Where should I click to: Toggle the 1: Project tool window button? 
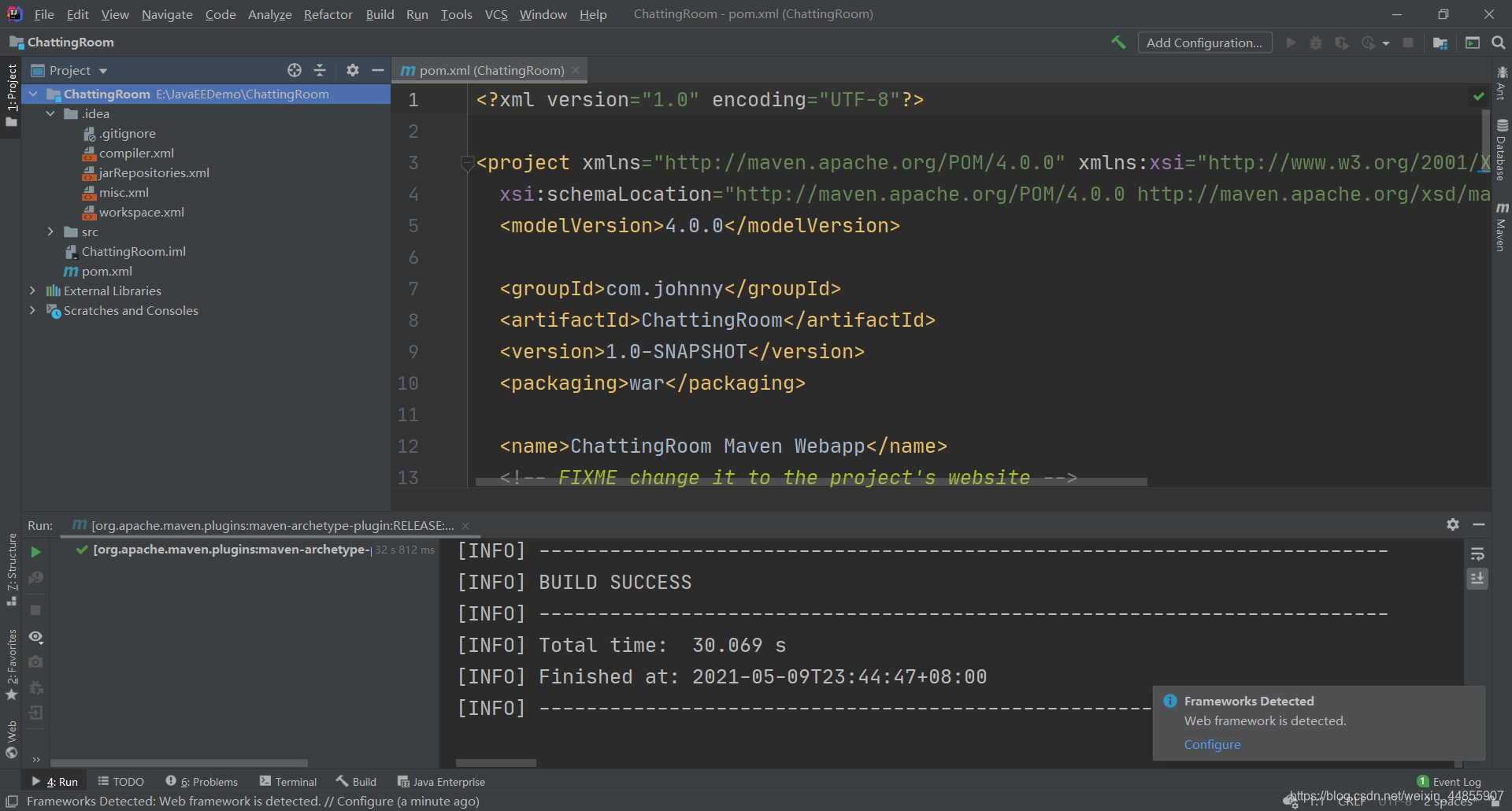pos(12,96)
